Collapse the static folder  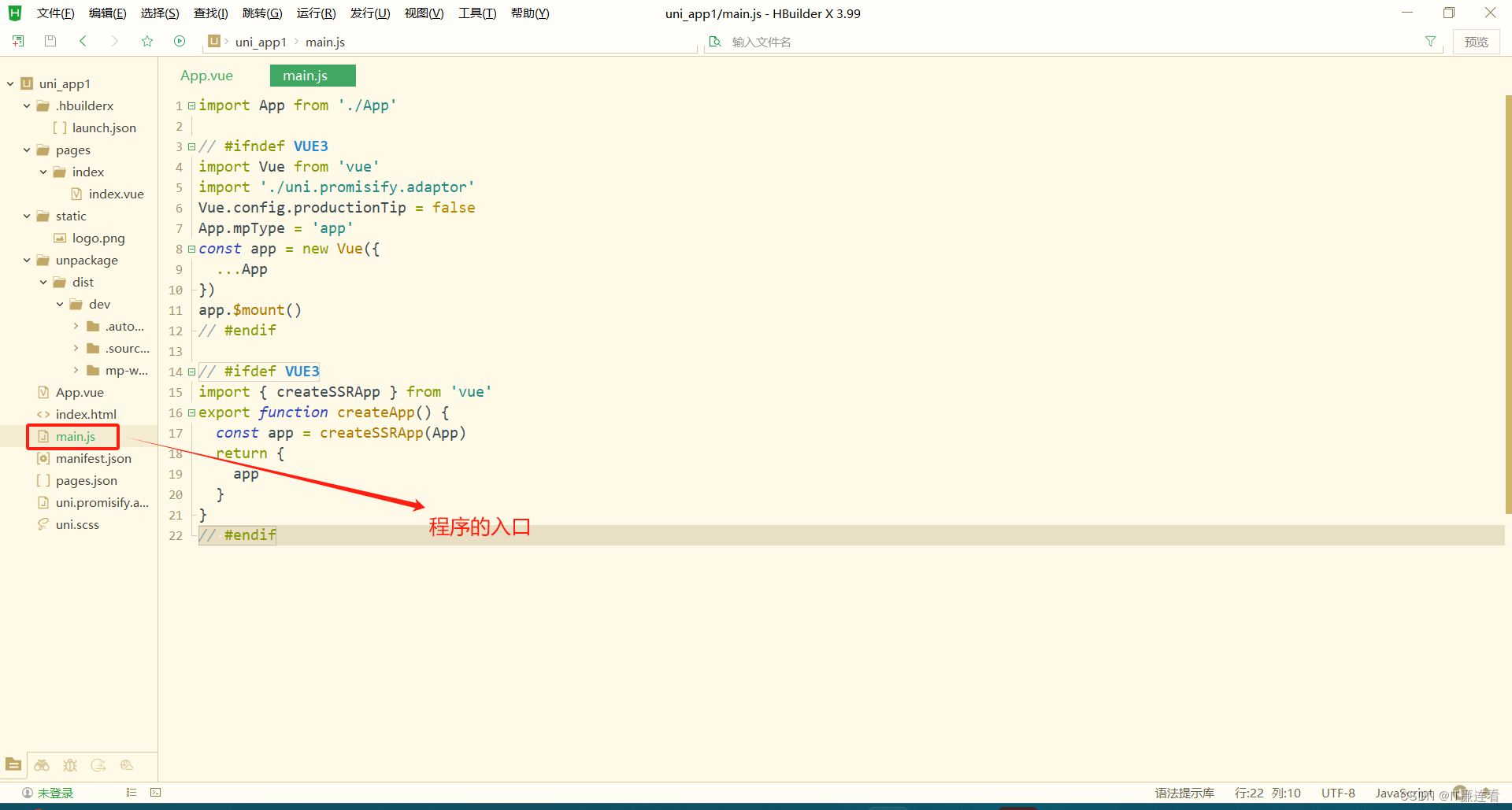(x=27, y=216)
